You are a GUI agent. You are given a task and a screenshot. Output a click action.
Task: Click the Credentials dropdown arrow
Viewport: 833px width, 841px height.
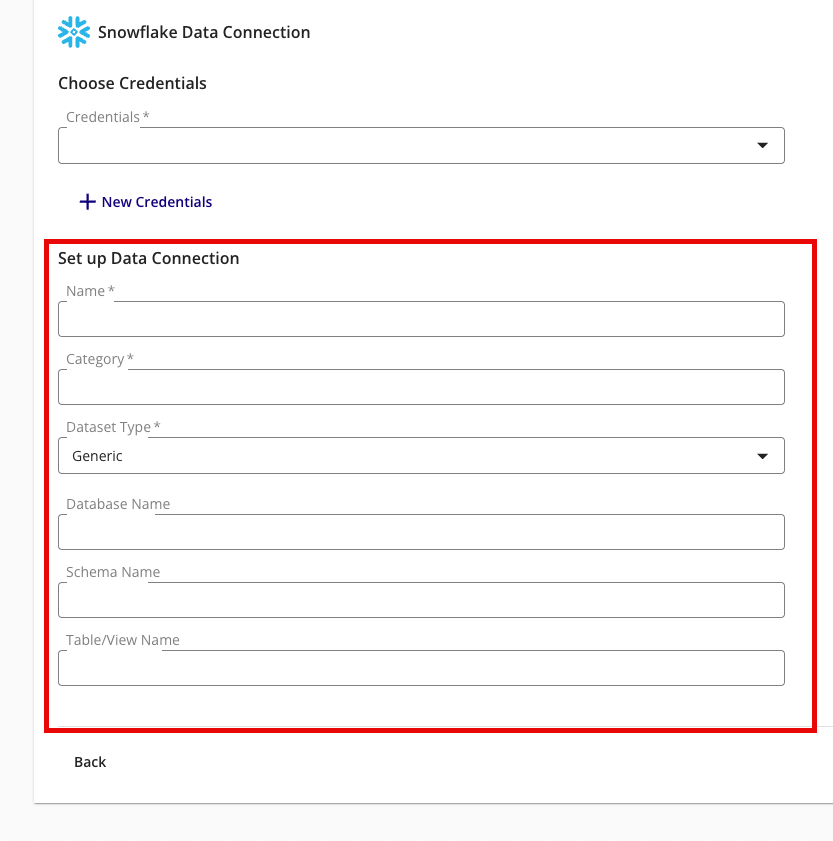763,145
